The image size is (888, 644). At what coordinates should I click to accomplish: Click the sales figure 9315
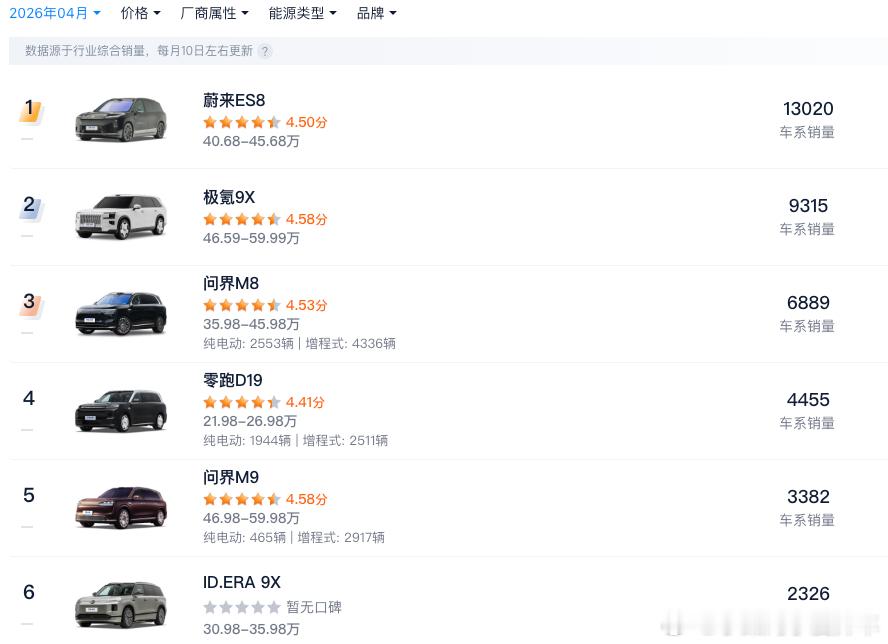click(808, 206)
